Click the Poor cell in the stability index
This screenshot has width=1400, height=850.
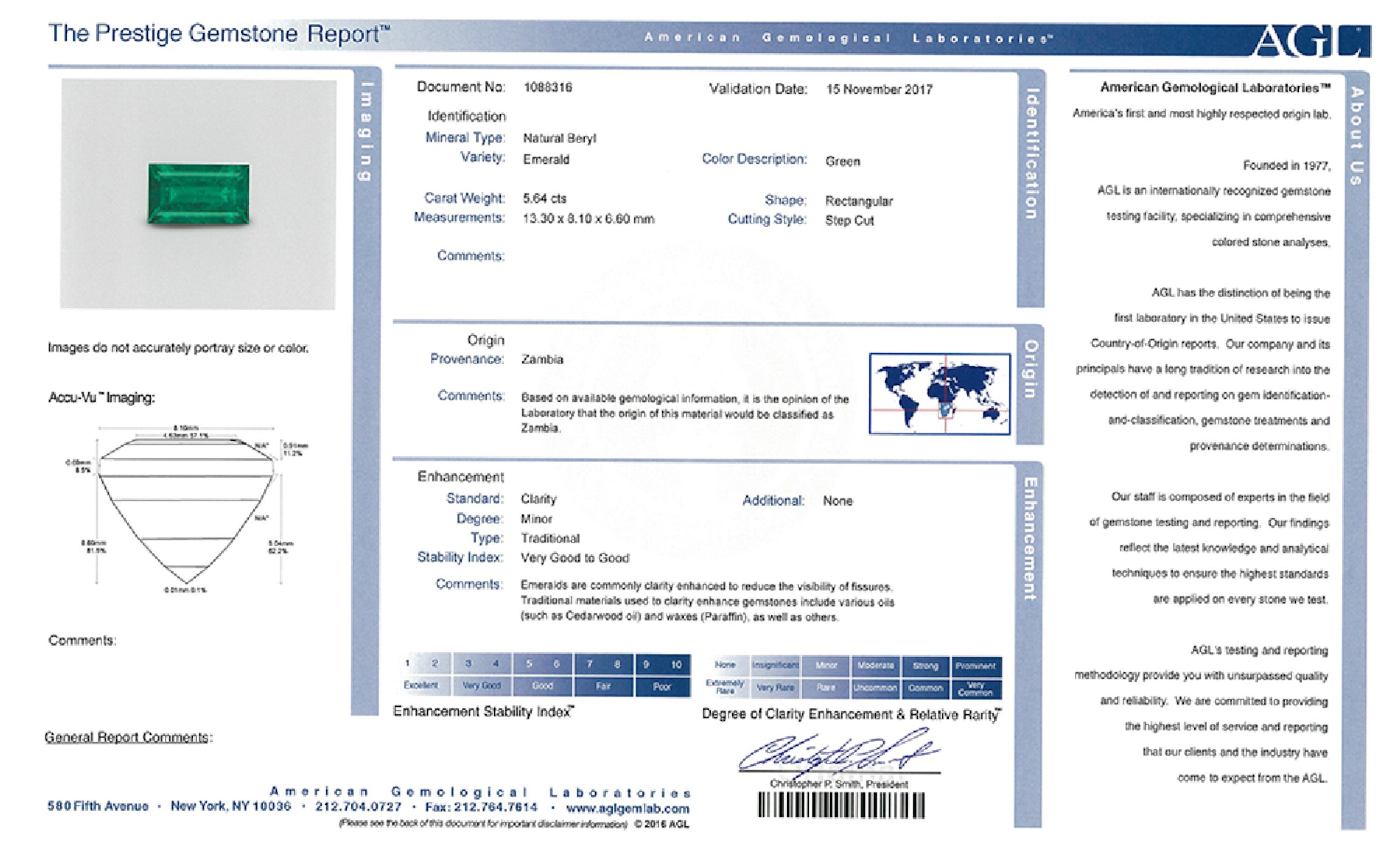point(662,686)
